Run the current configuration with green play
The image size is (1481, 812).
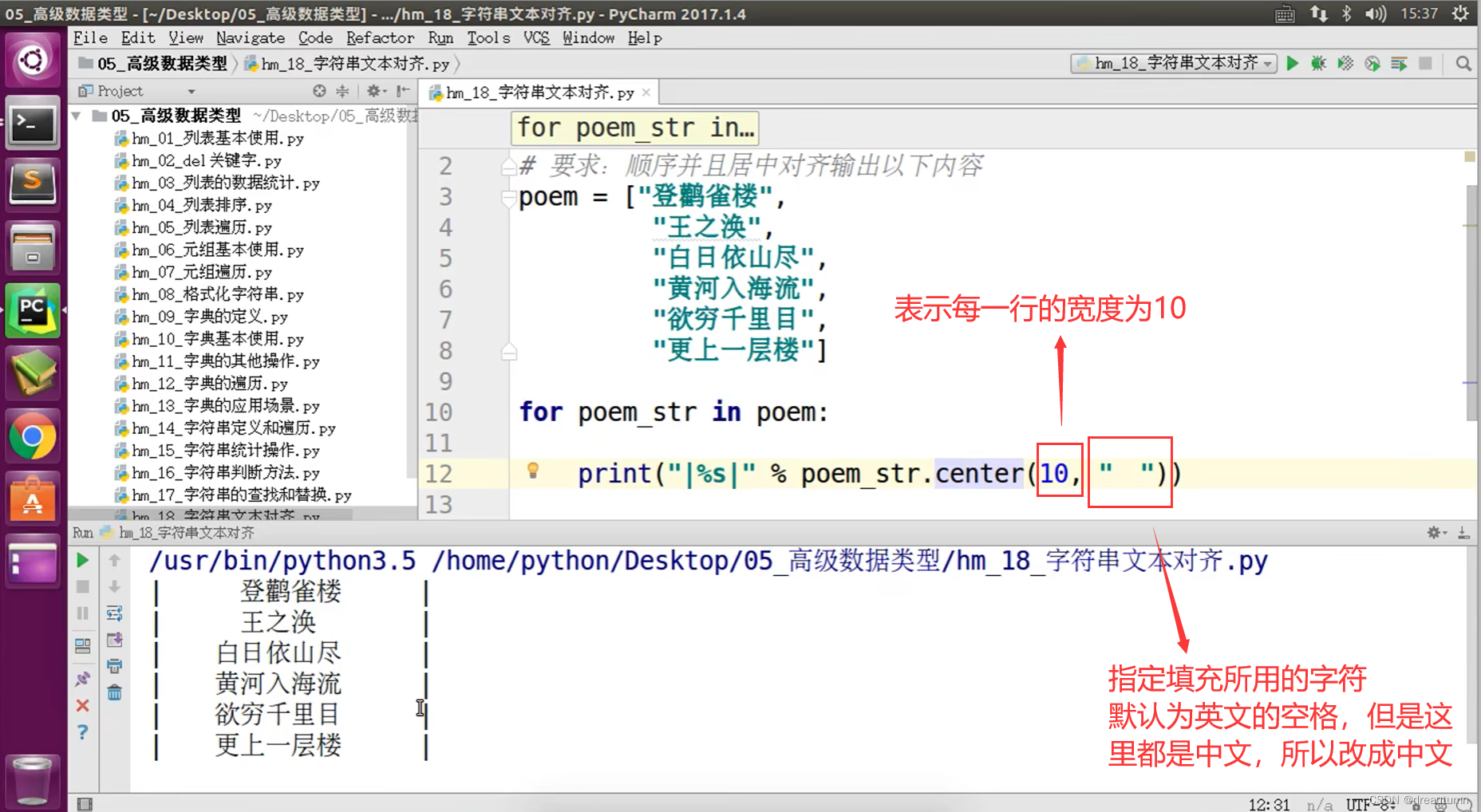(1292, 64)
